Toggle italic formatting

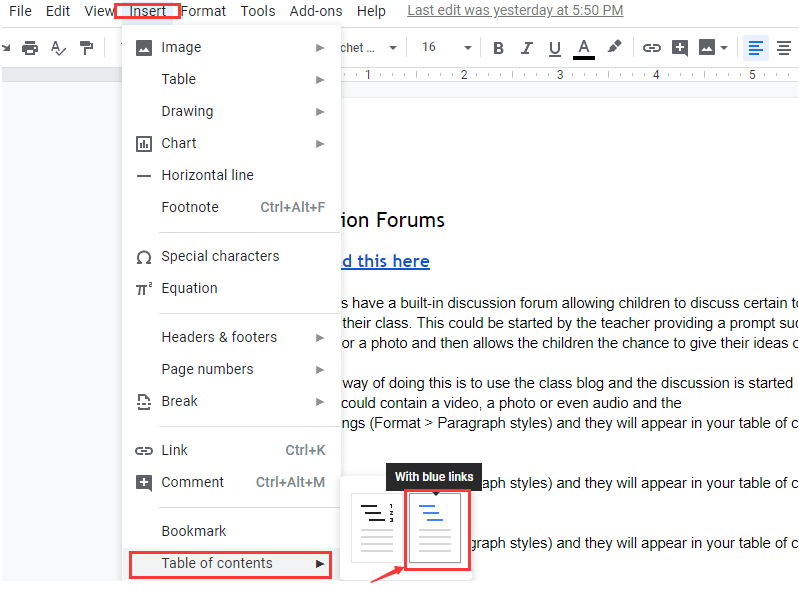click(527, 48)
